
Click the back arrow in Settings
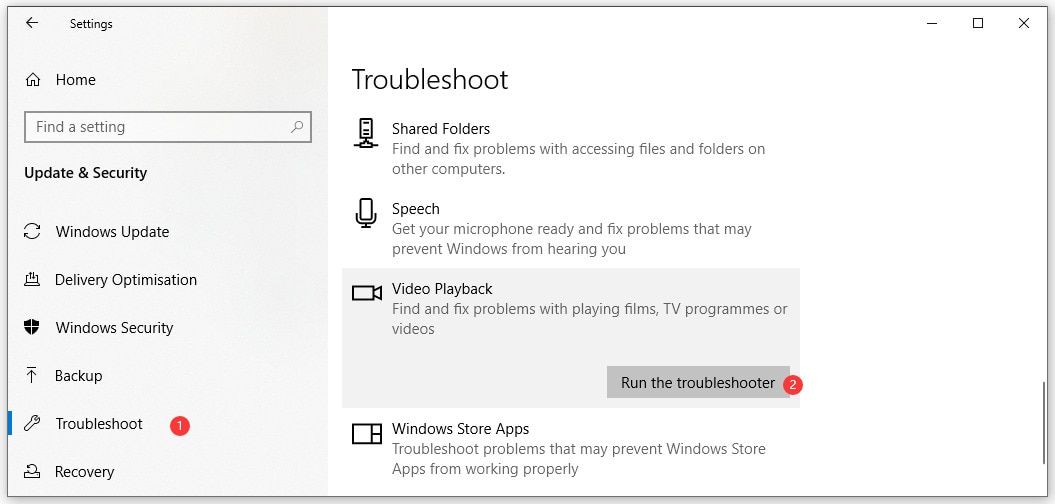(x=32, y=24)
